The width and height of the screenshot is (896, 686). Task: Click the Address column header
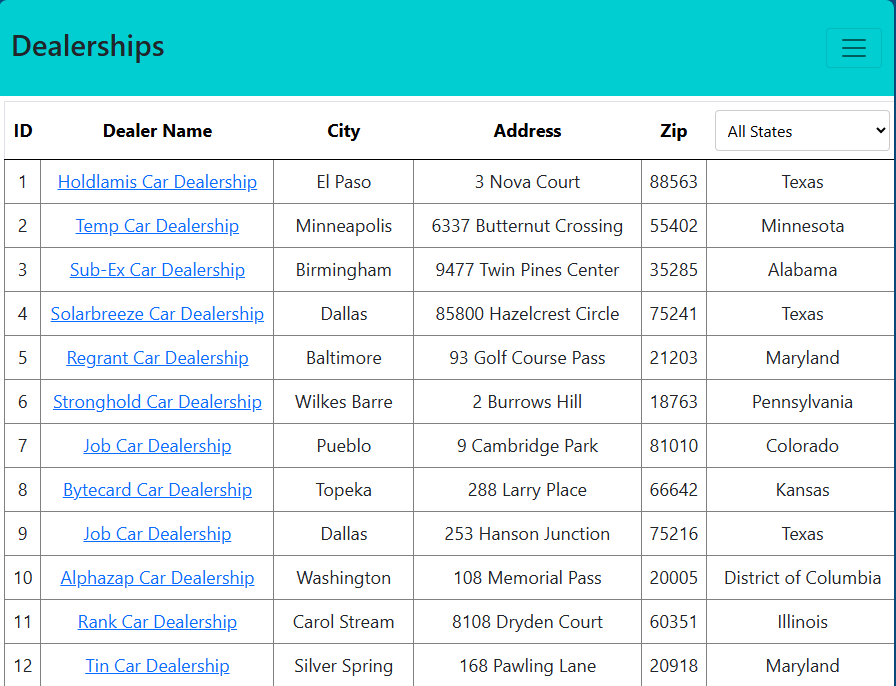527,131
